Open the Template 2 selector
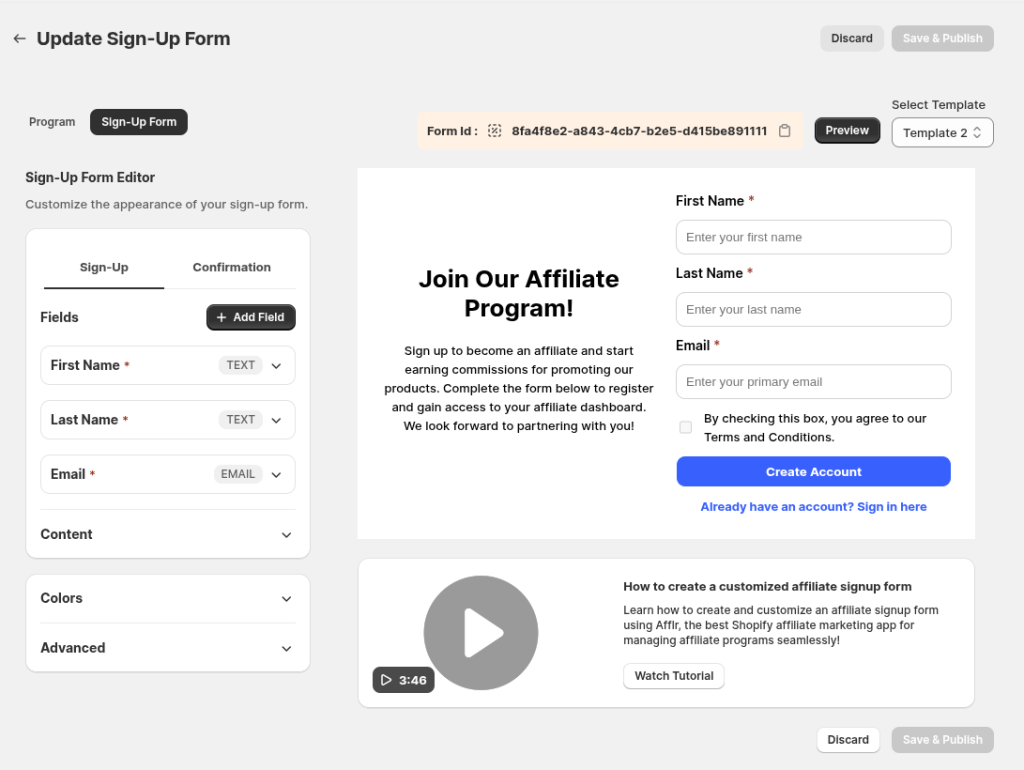The image size is (1024, 770). [941, 132]
